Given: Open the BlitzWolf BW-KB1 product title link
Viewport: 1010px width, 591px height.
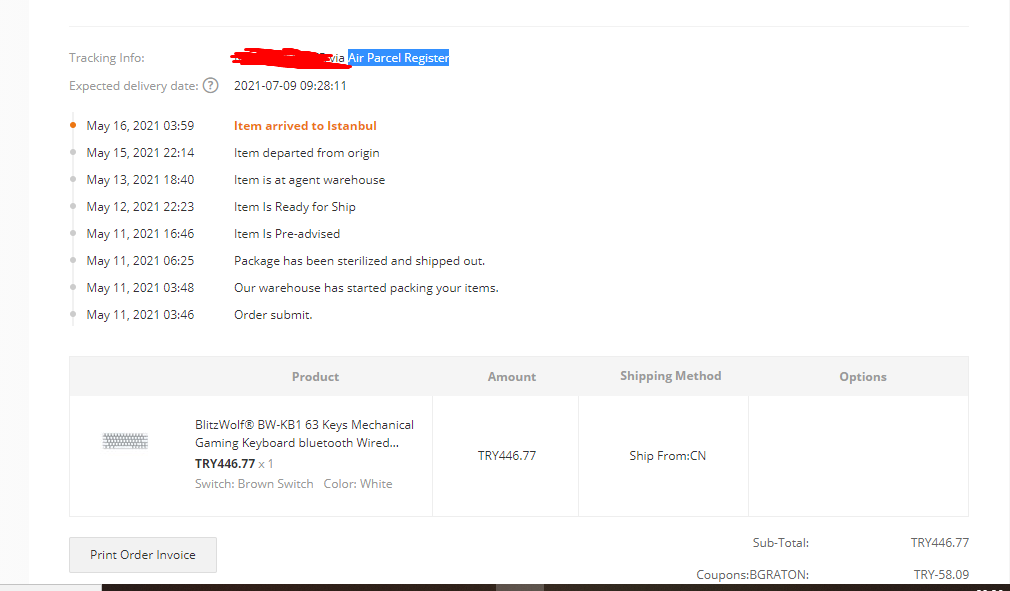Looking at the screenshot, I should click(304, 434).
